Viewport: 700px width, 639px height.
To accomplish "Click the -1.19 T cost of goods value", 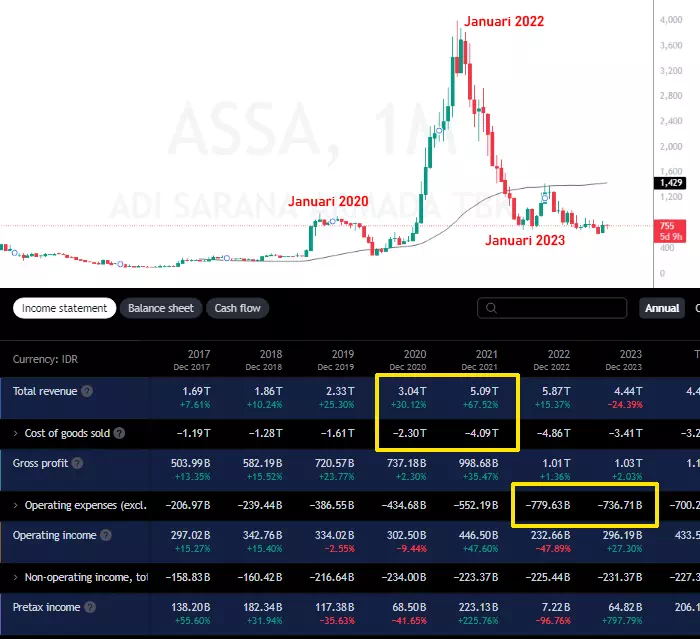I will coord(193,433).
